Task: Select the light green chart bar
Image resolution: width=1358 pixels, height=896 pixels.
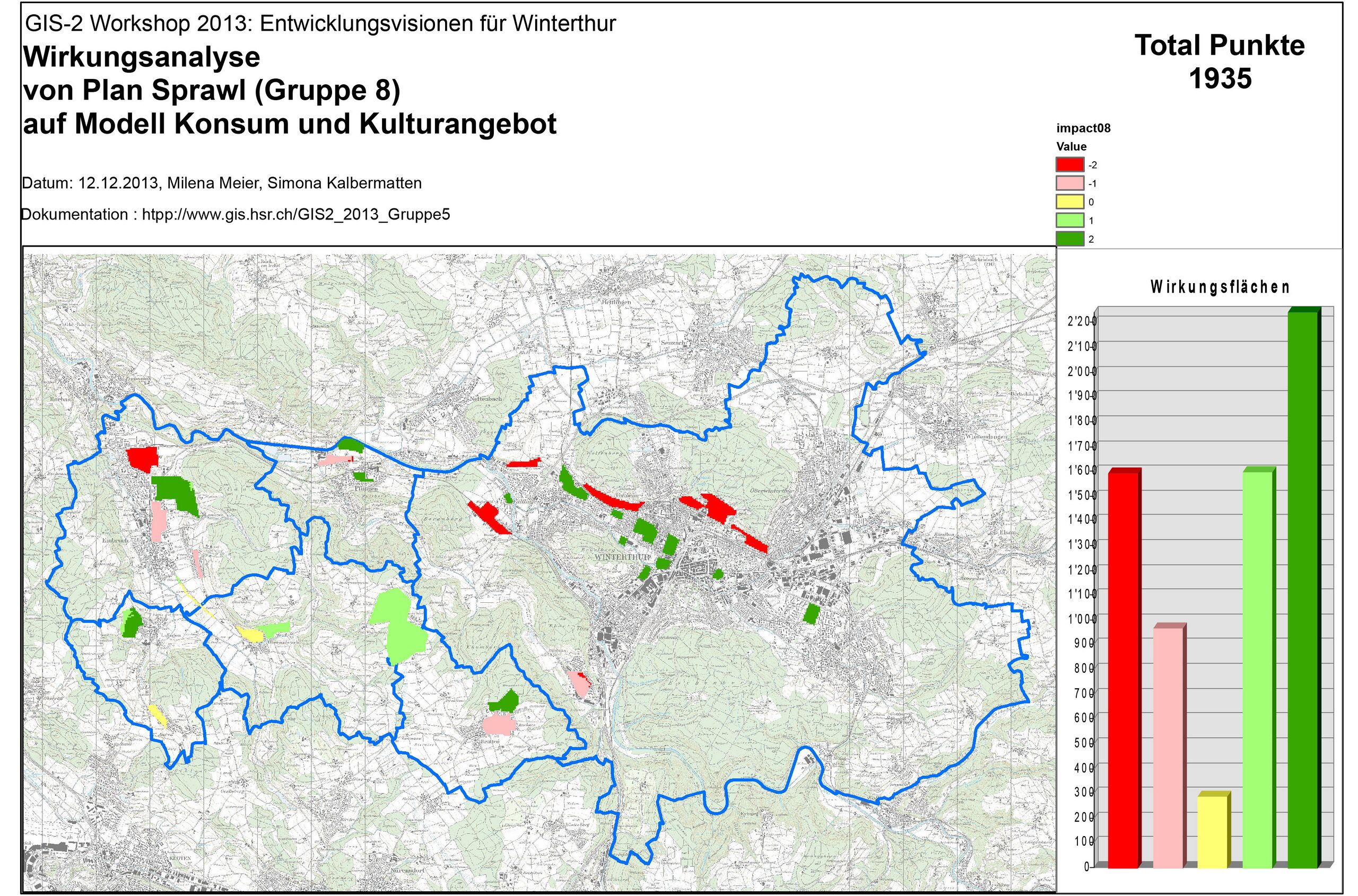Action: [x=1257, y=669]
